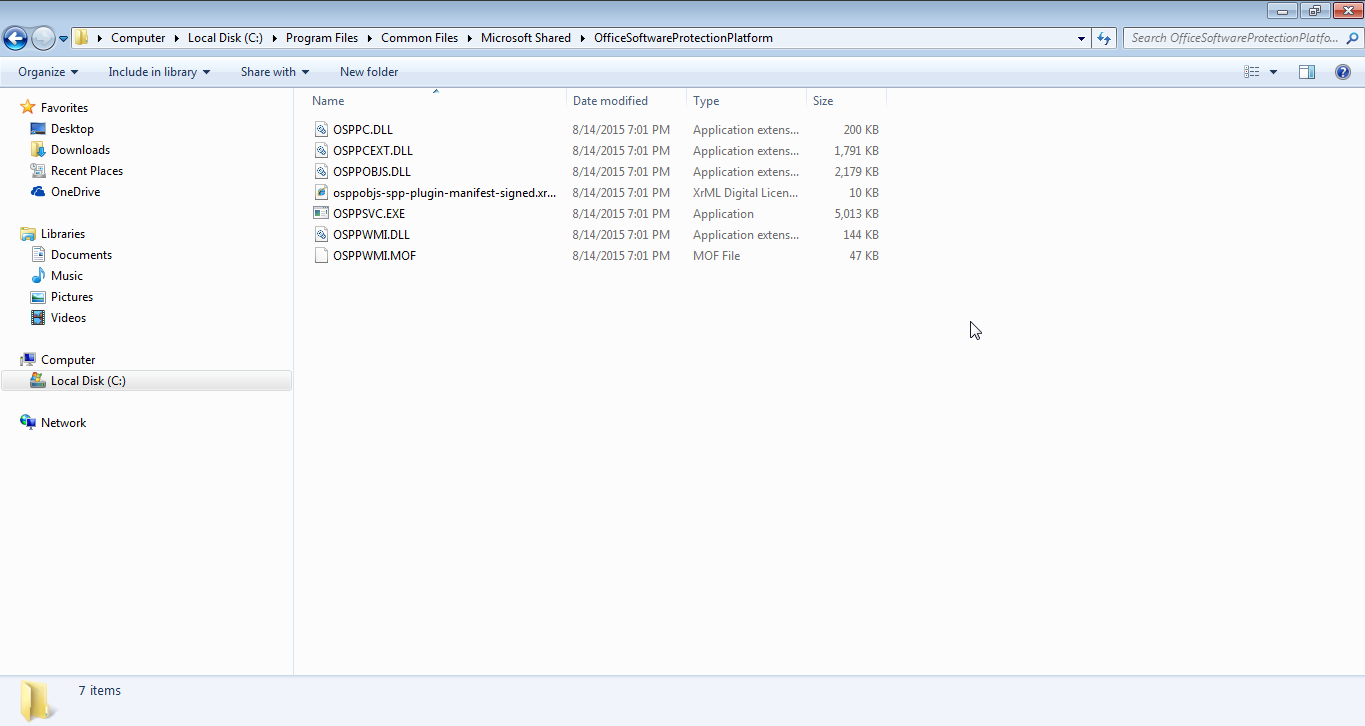Open OneDrive in Favorites sidebar
This screenshot has width=1365, height=726.
click(75, 192)
